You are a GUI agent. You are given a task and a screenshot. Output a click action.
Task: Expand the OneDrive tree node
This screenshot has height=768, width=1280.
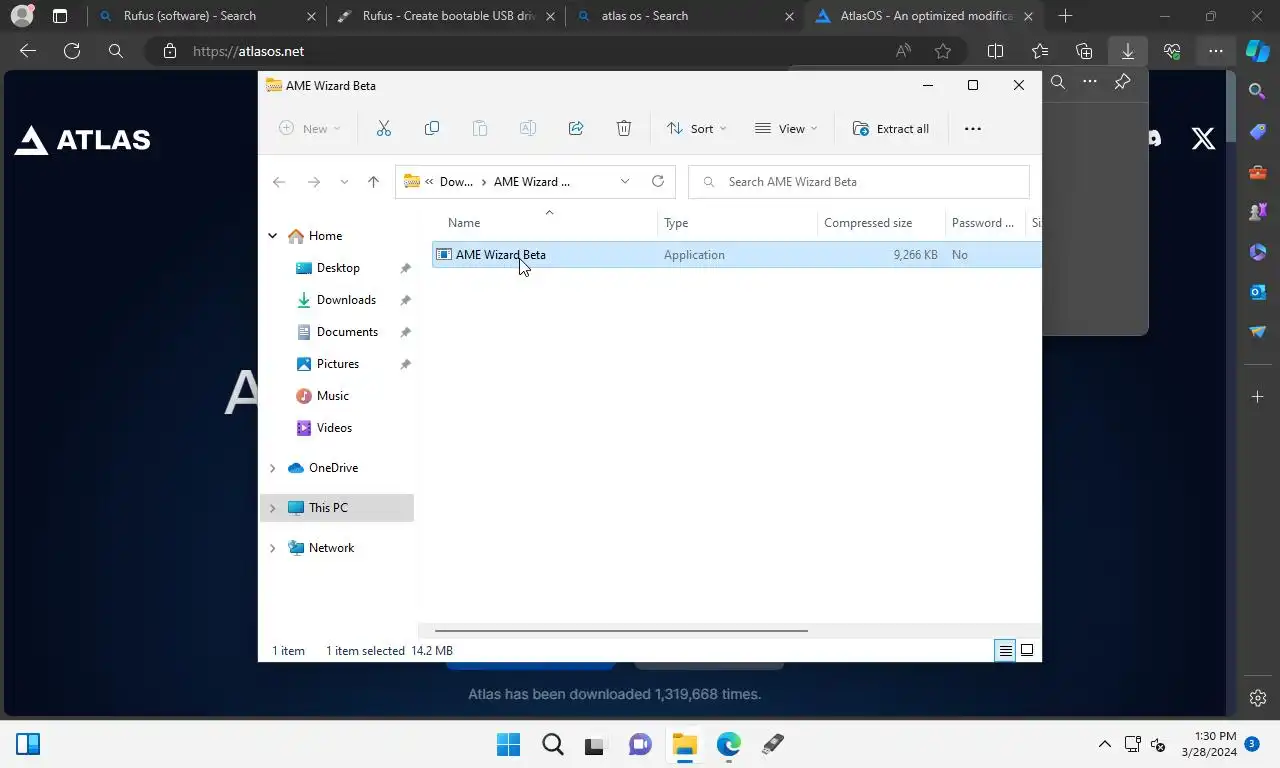(272, 468)
